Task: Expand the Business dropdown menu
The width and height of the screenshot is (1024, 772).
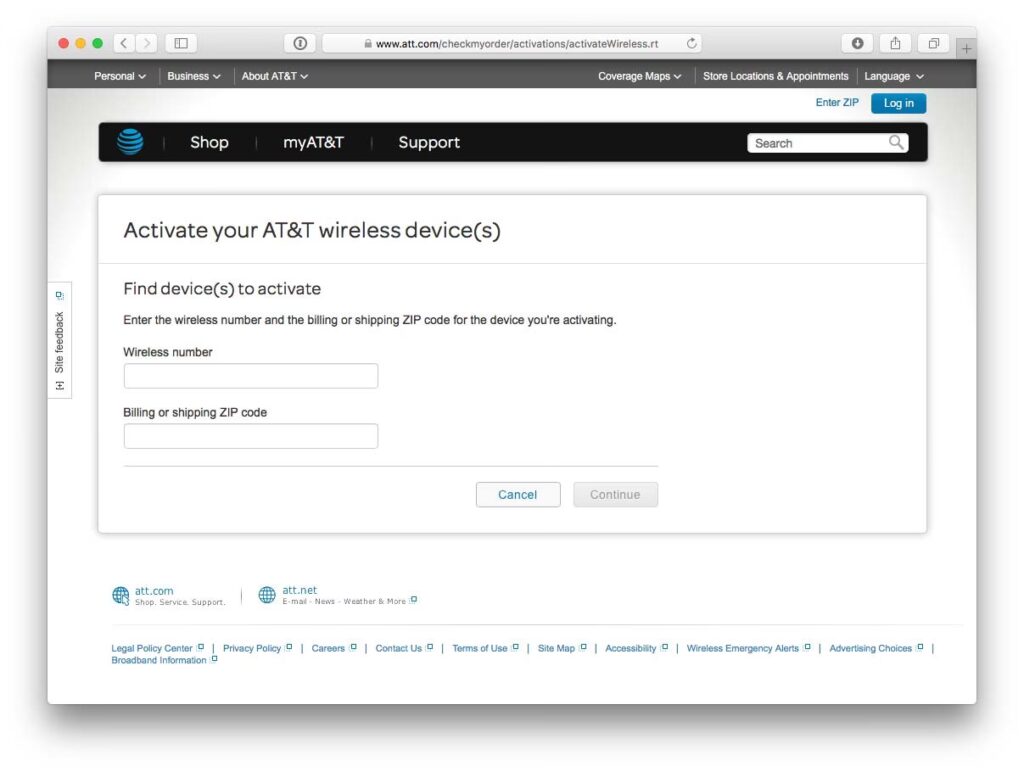Action: (194, 76)
